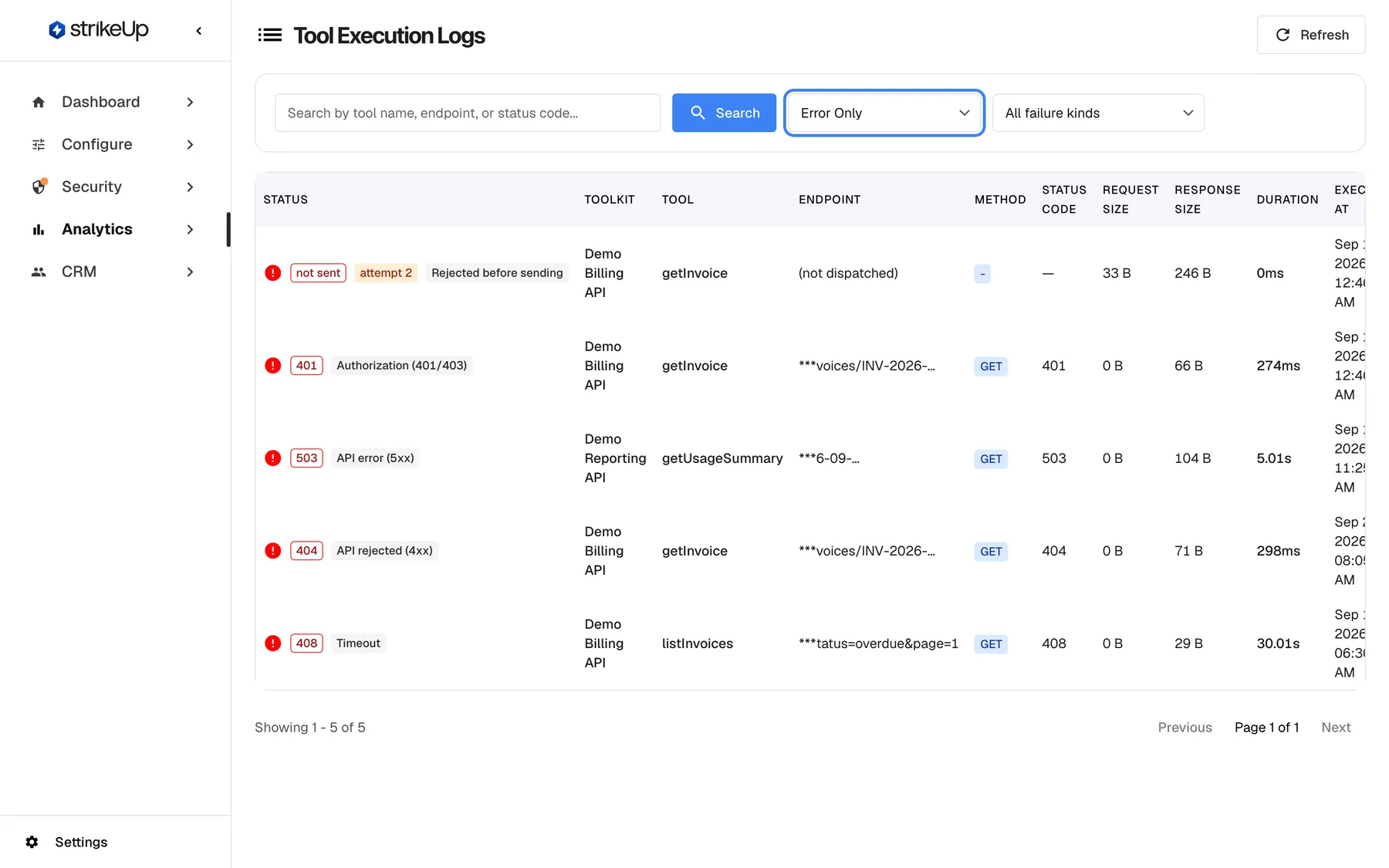1389x868 pixels.
Task: Click the Settings gear icon
Action: click(x=32, y=842)
